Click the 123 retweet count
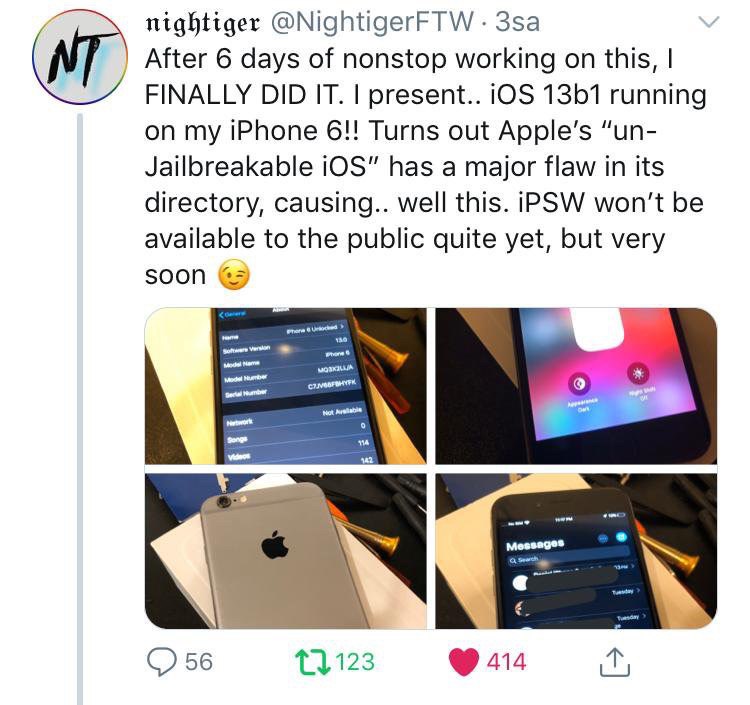Screen dimensions: 750x705 [x=355, y=662]
